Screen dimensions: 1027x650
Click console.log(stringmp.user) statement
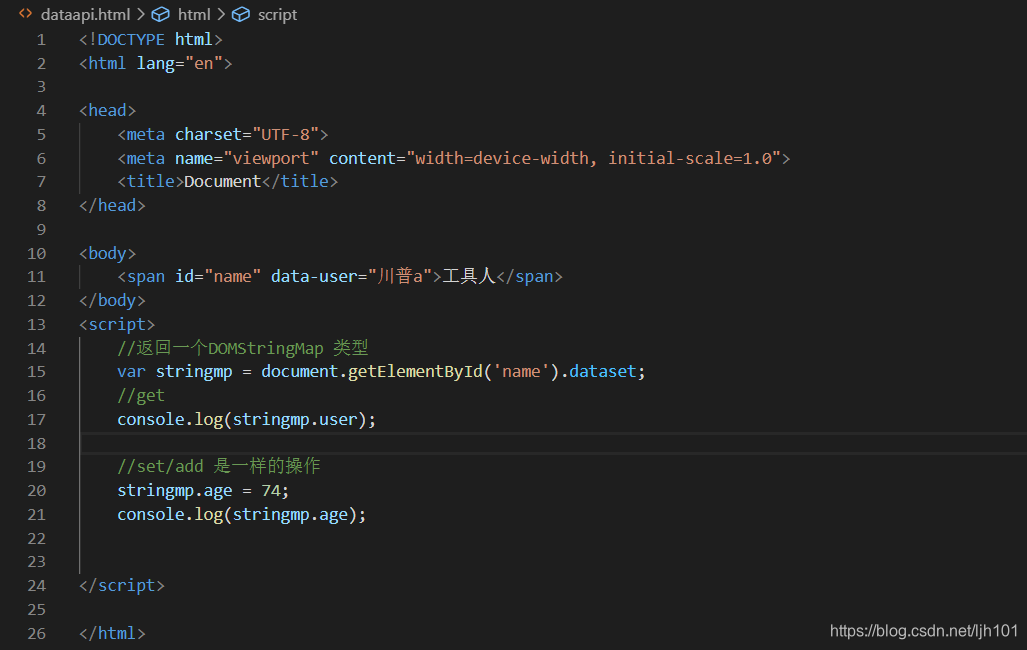click(x=247, y=419)
